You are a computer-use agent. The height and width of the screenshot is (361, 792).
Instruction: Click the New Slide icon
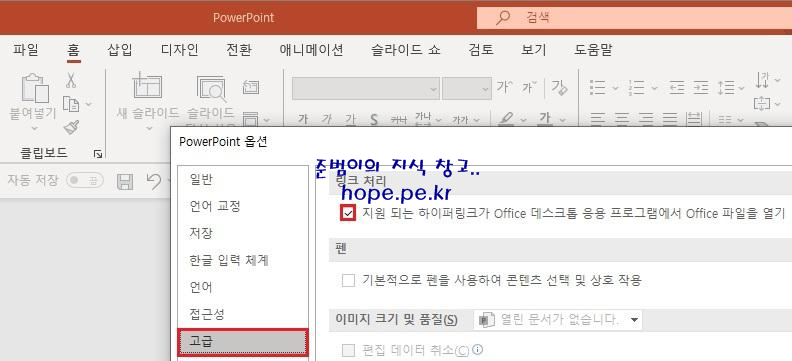click(x=147, y=85)
